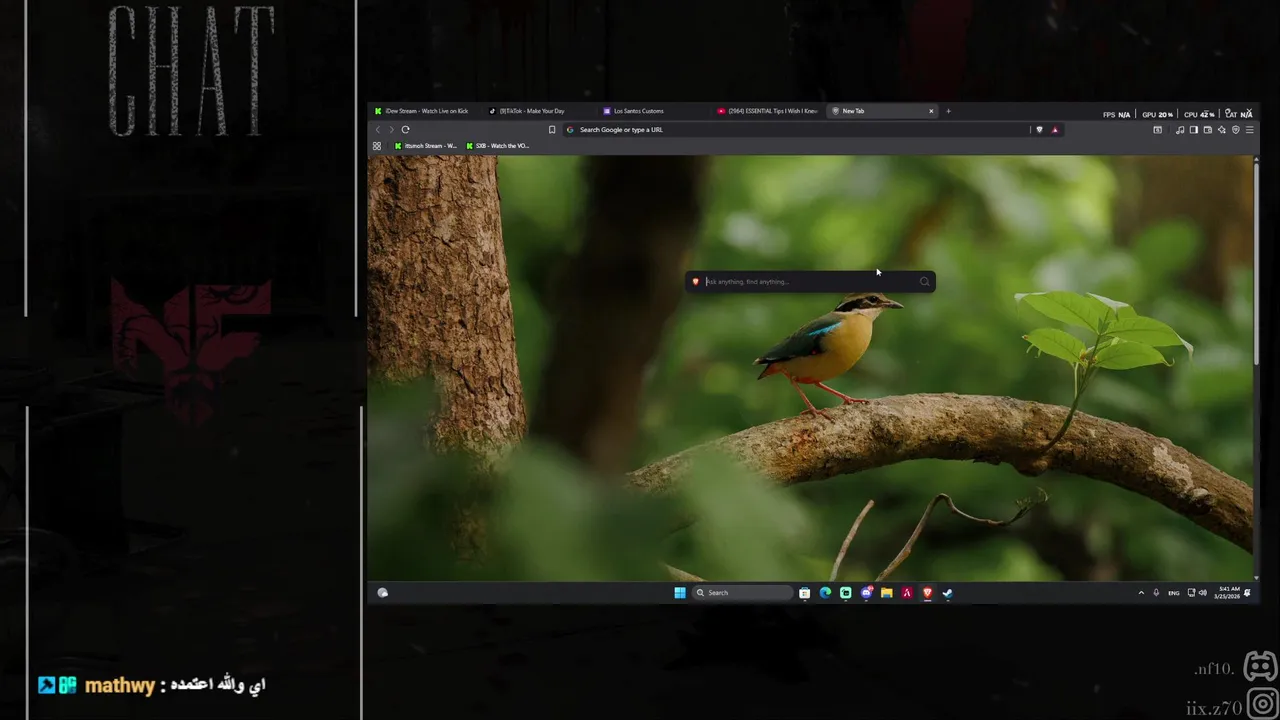Screen dimensions: 1280x720
Task: Switch input language via ENG indicator
Action: [x=1174, y=593]
